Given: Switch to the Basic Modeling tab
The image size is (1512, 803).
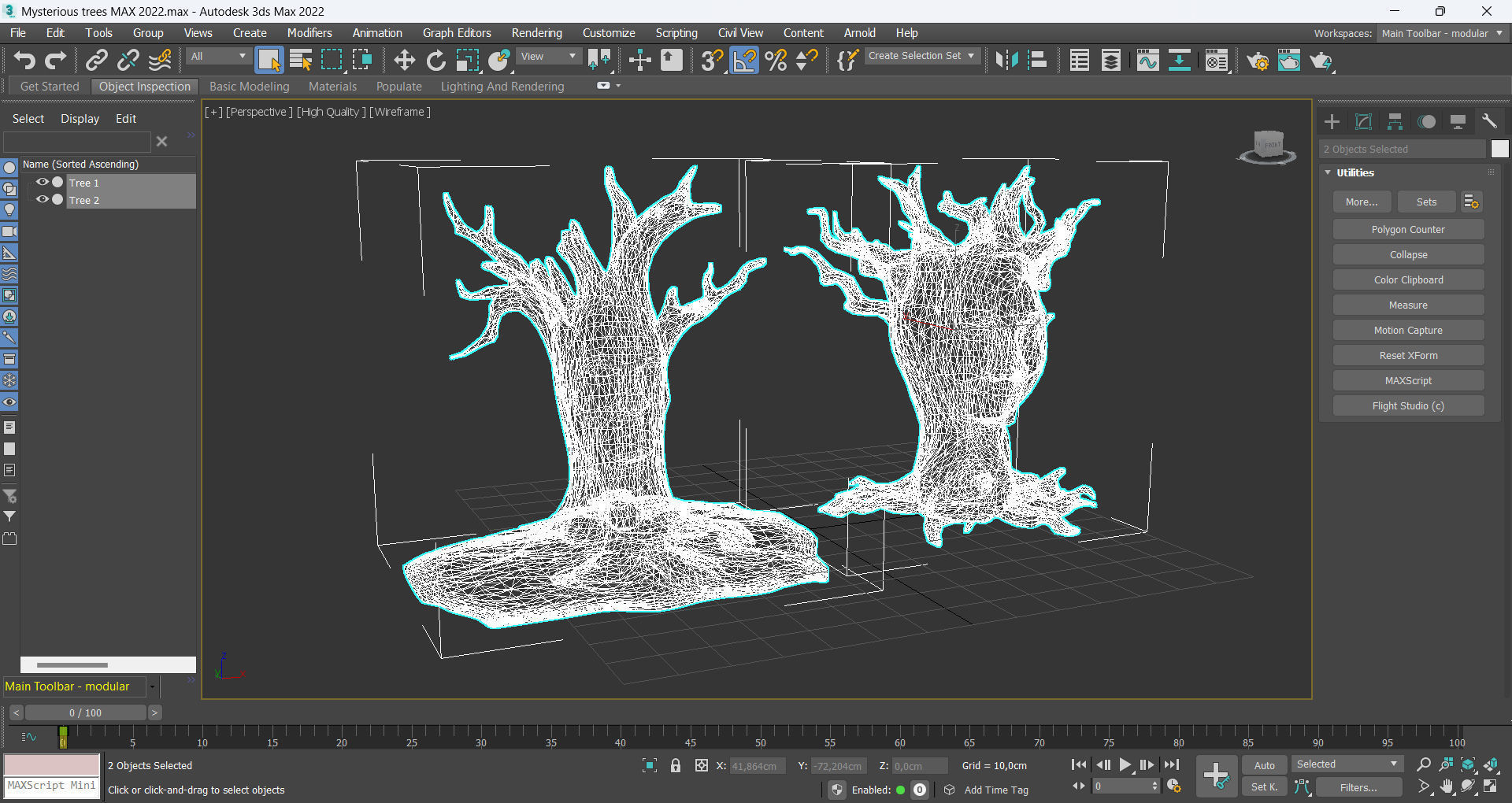Looking at the screenshot, I should [250, 87].
